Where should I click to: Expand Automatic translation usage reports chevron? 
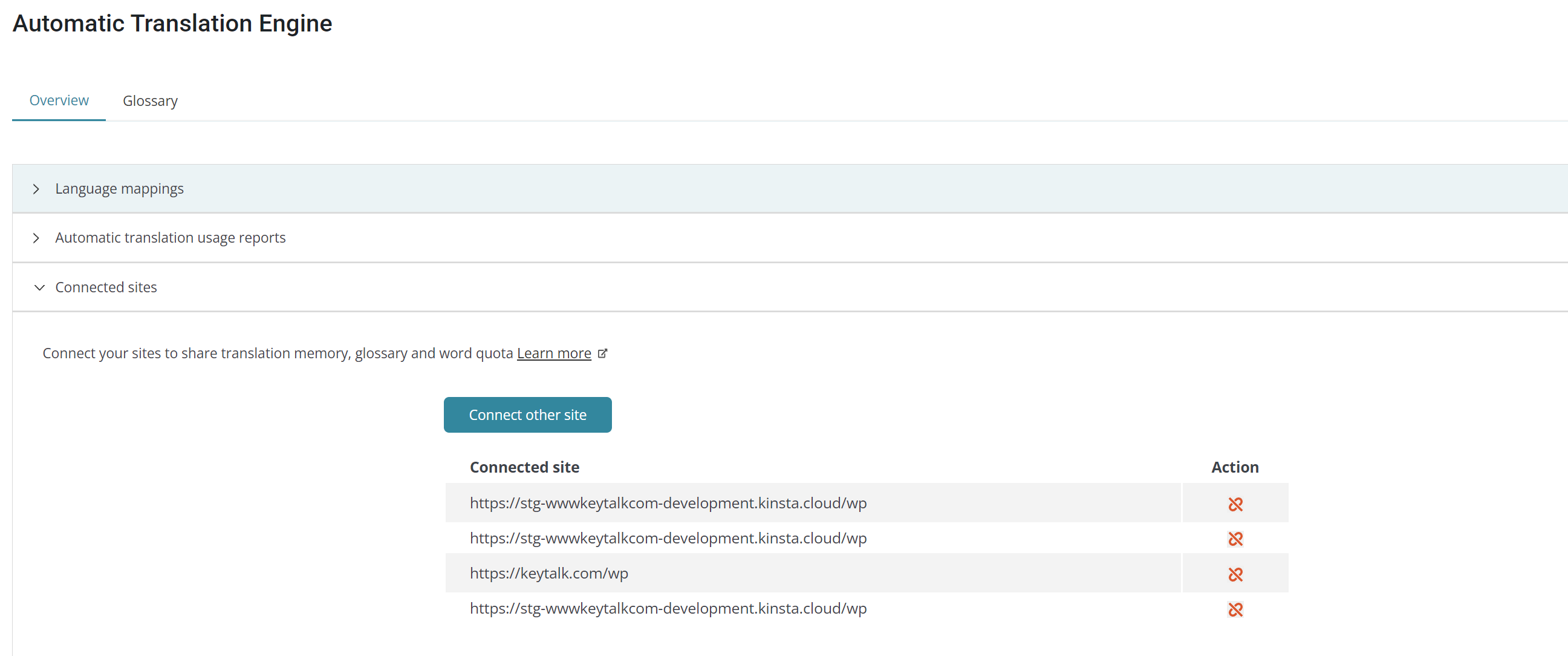tap(36, 238)
